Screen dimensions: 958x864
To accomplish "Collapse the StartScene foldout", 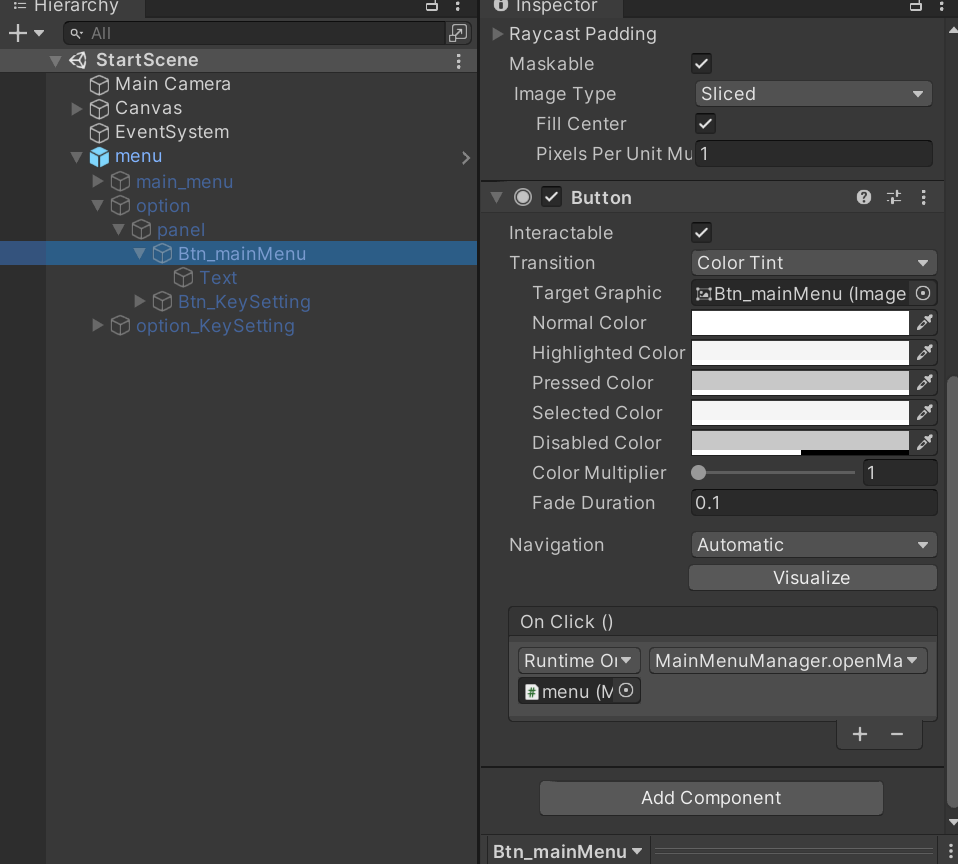I will click(x=55, y=60).
